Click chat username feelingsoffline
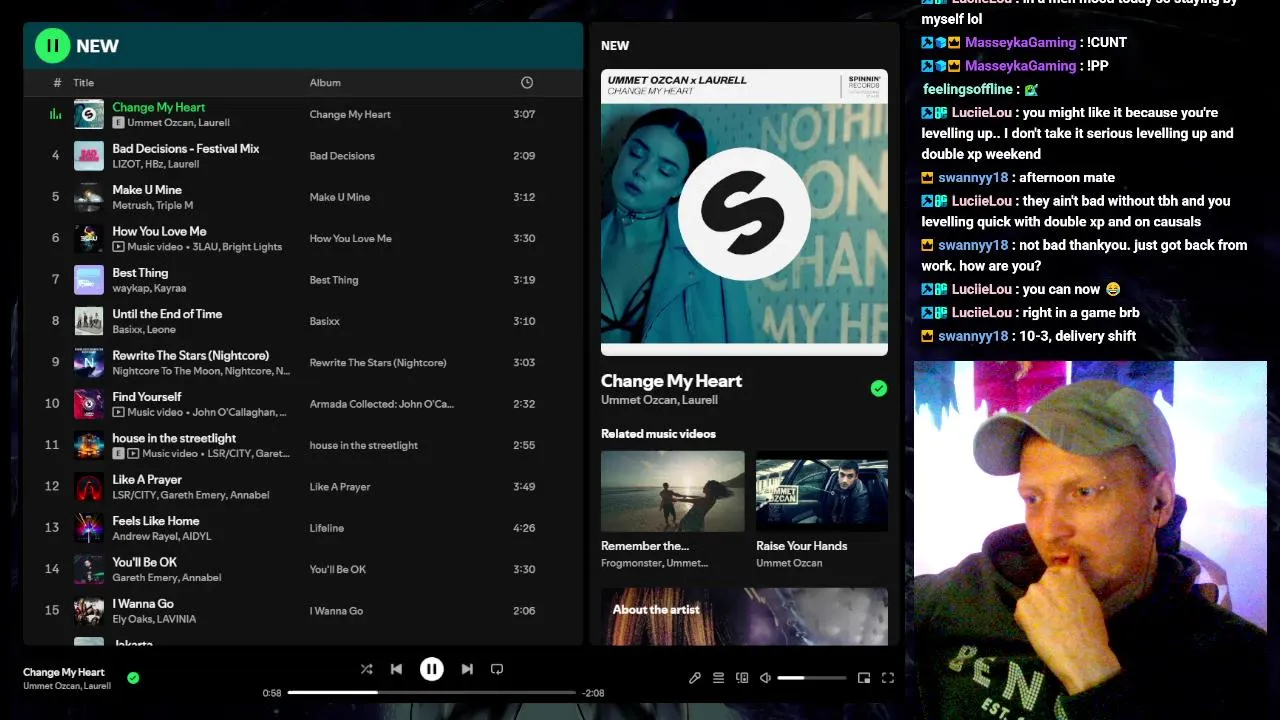 point(966,89)
